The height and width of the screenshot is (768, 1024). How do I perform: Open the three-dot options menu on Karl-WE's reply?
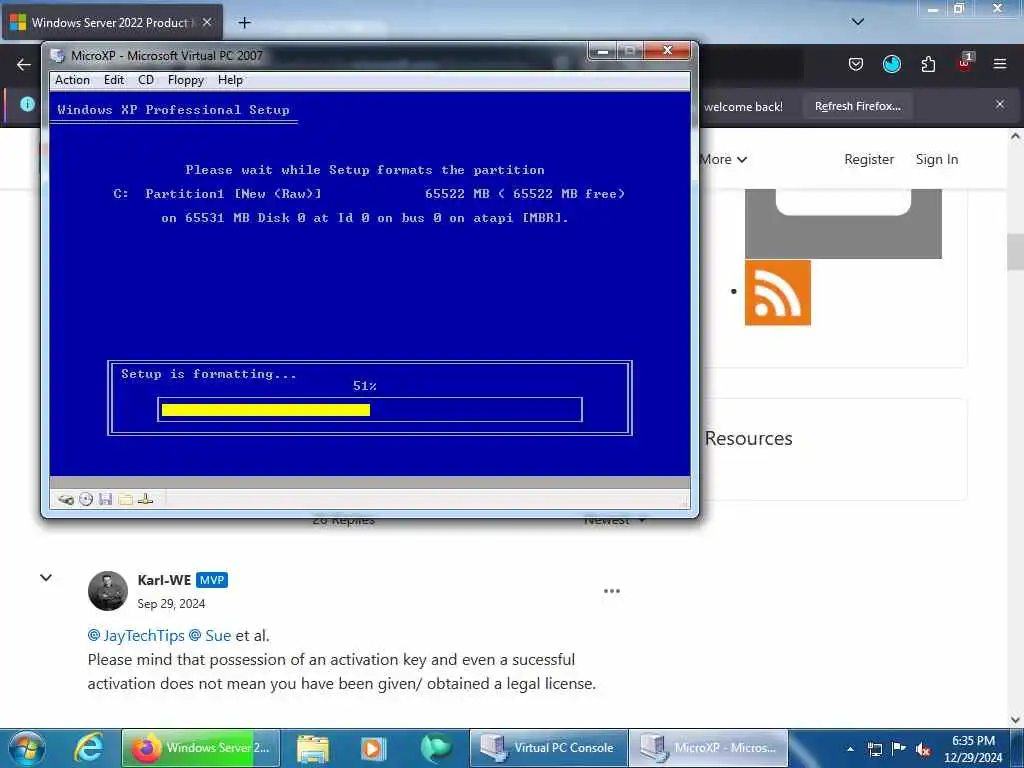click(612, 591)
